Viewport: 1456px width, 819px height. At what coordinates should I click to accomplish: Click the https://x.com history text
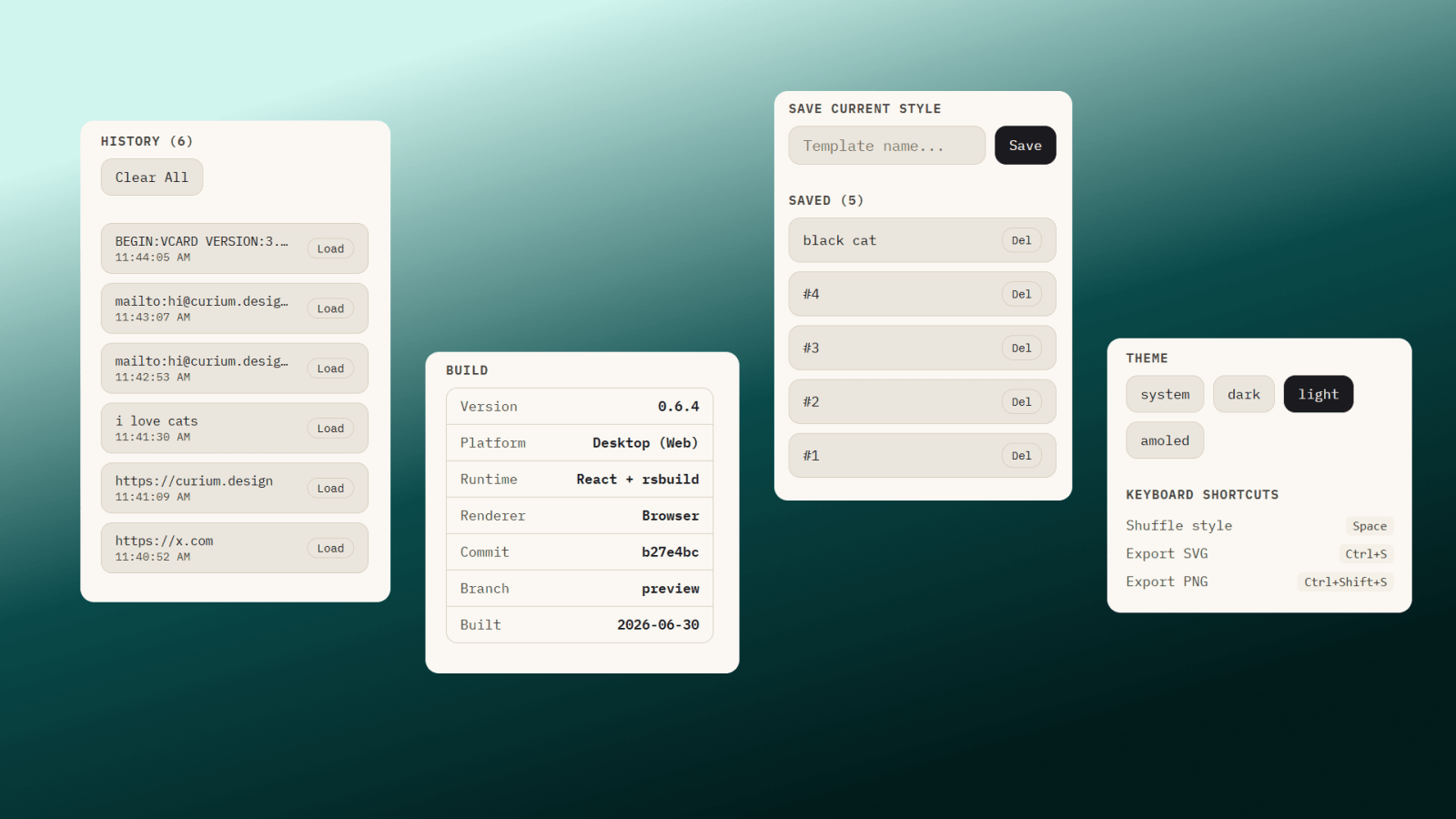(164, 541)
